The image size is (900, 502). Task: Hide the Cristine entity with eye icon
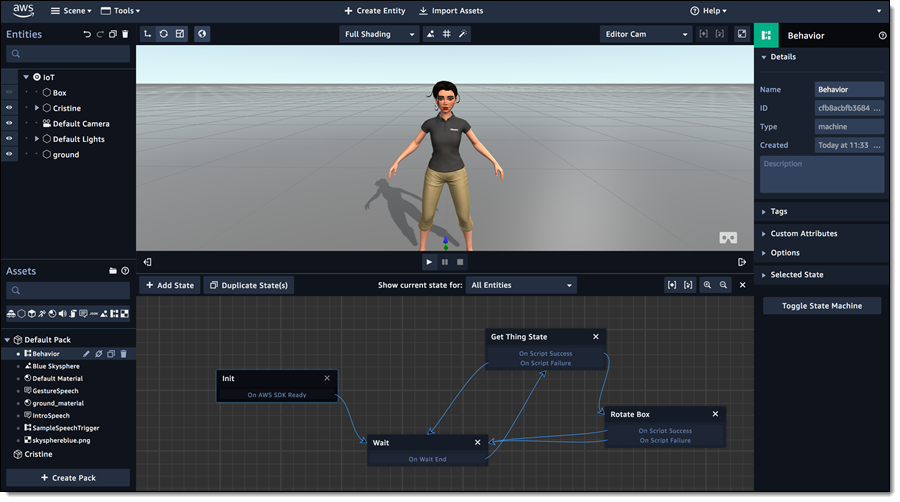tap(9, 108)
